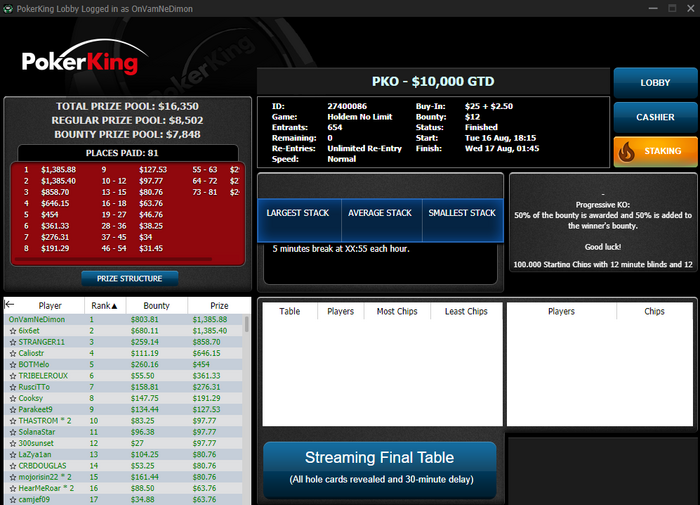Star the player LaZya1an
The height and width of the screenshot is (505, 700).
12,455
